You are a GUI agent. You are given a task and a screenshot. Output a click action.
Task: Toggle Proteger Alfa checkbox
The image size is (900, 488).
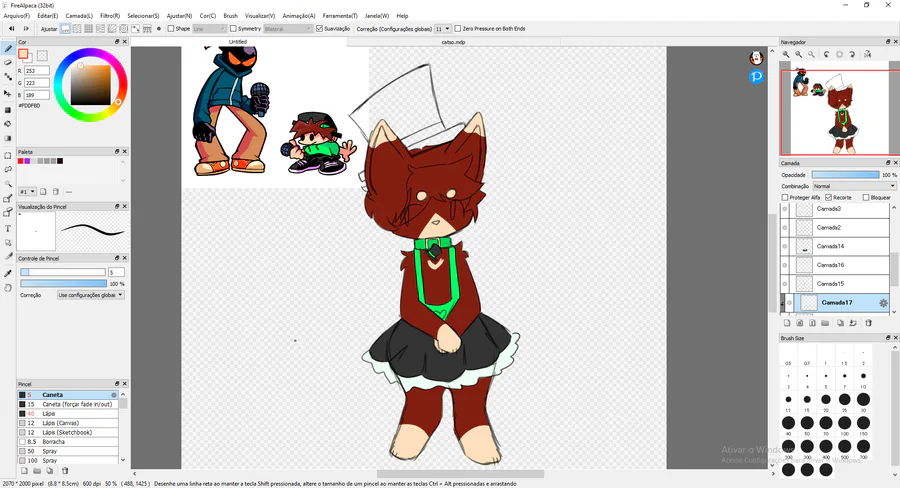pos(785,197)
